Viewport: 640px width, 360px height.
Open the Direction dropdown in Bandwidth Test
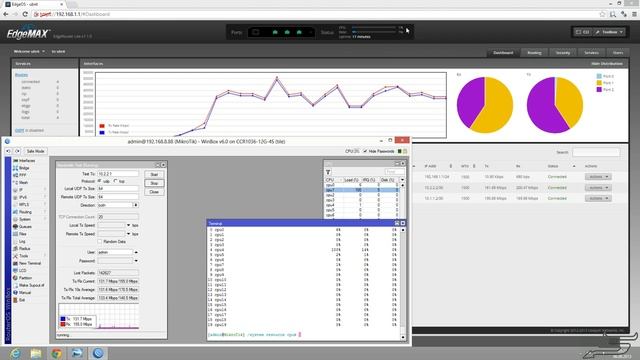(x=136, y=205)
